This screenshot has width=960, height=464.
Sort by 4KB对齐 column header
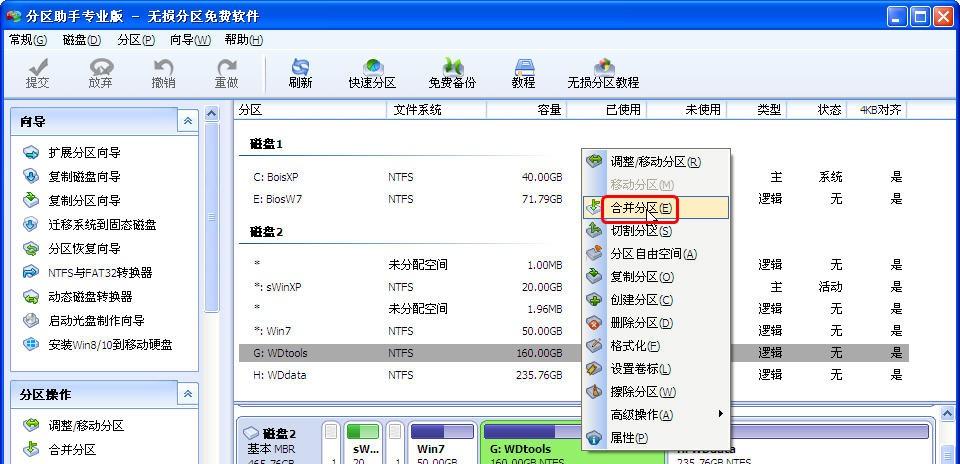(x=877, y=110)
